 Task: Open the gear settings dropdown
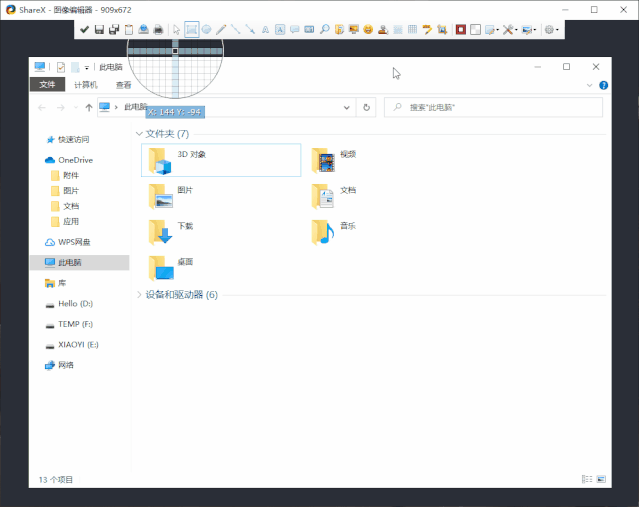coord(551,29)
